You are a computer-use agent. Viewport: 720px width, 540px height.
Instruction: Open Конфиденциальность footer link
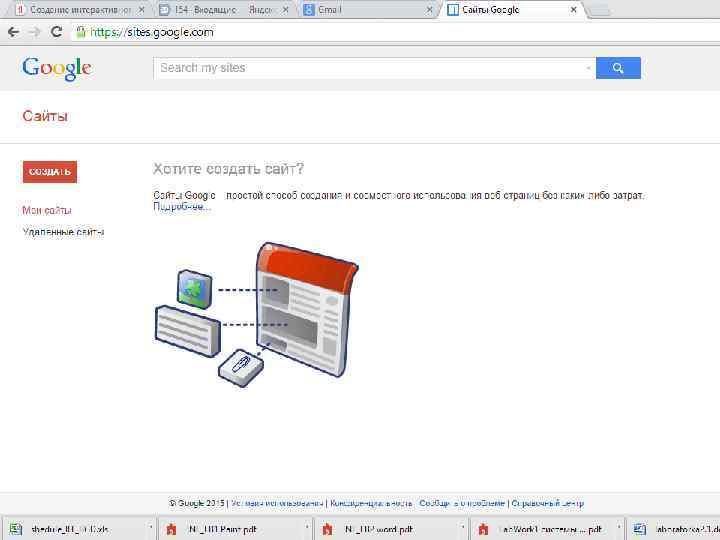[x=371, y=503]
